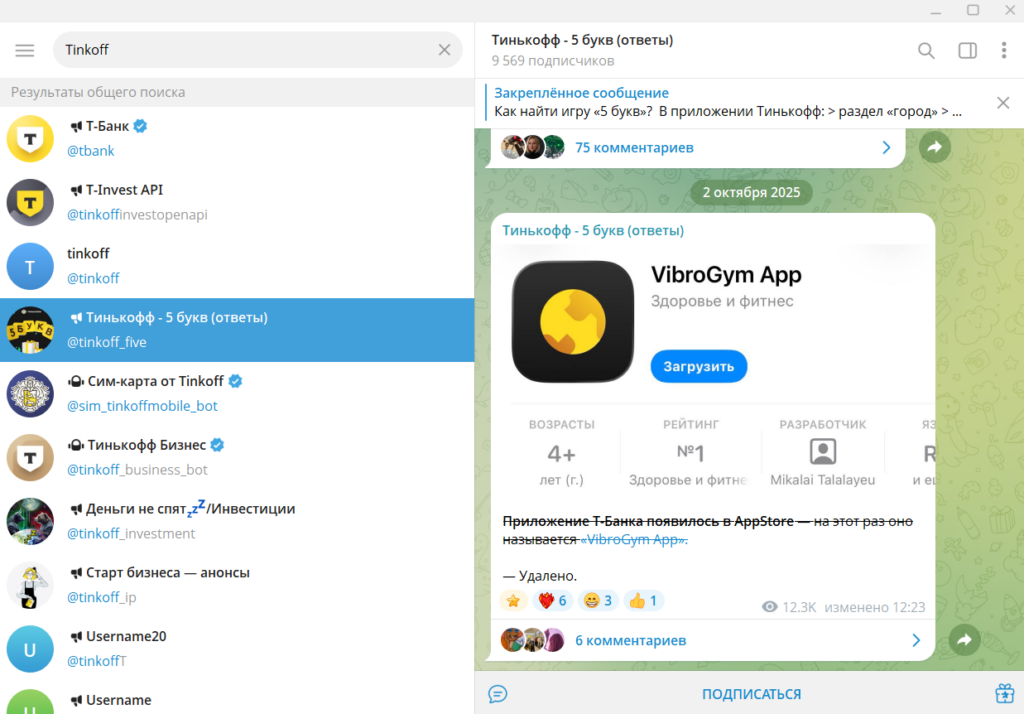Toggle the right sidebar panel icon

(967, 50)
